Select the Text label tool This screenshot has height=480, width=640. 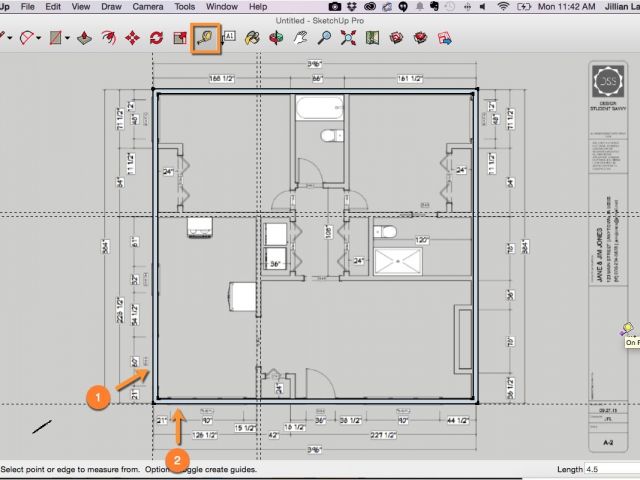tap(229, 38)
